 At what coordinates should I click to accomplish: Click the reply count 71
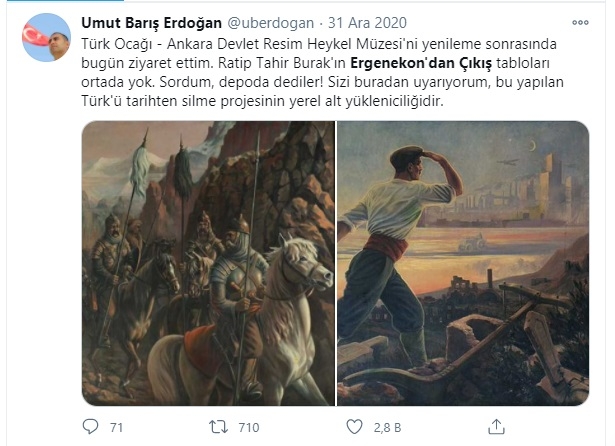click(116, 427)
